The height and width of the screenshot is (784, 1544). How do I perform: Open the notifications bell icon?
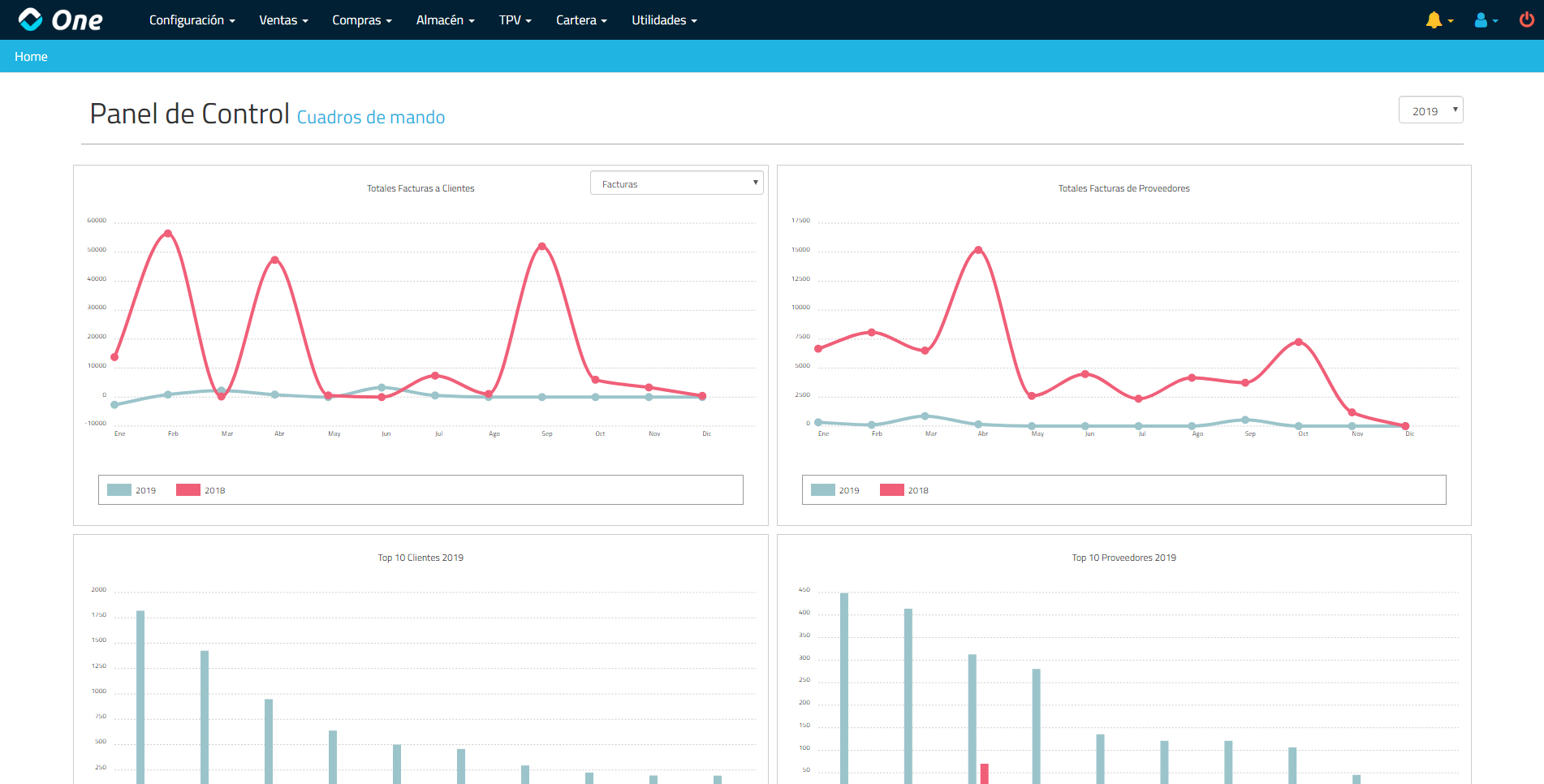1434,20
